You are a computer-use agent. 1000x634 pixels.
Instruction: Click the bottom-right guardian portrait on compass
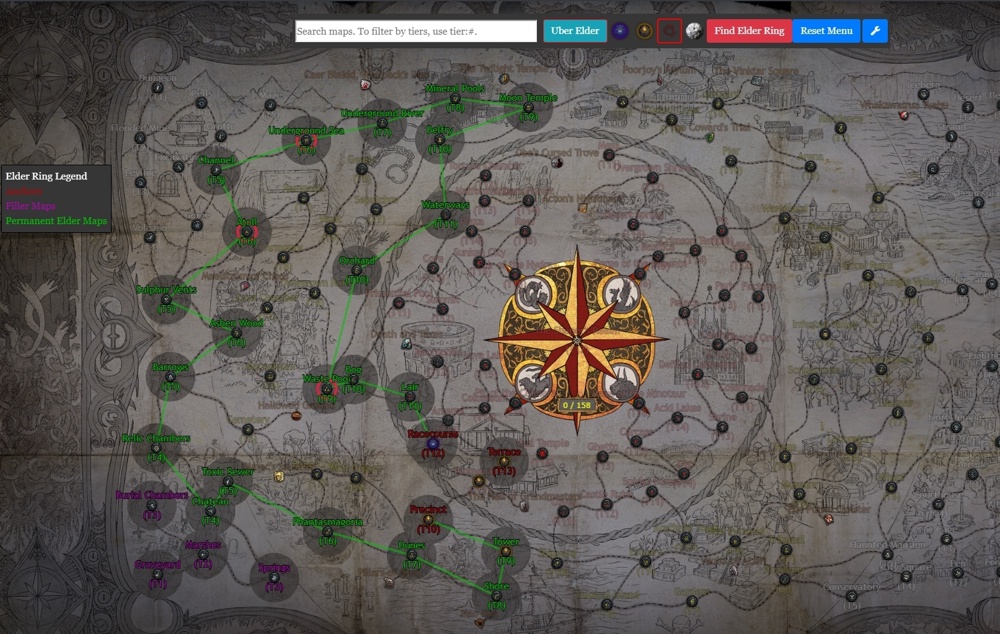pos(622,381)
